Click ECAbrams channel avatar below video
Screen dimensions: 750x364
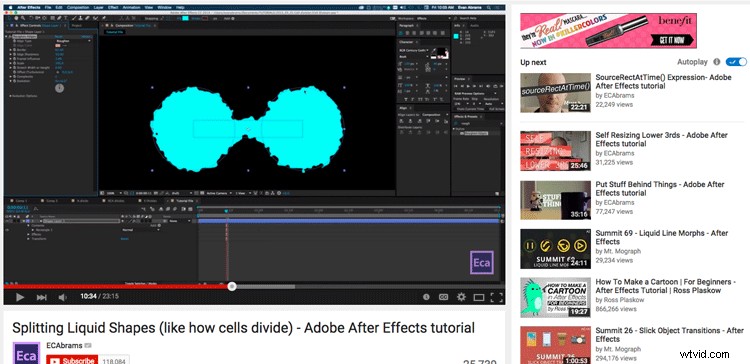click(26, 353)
